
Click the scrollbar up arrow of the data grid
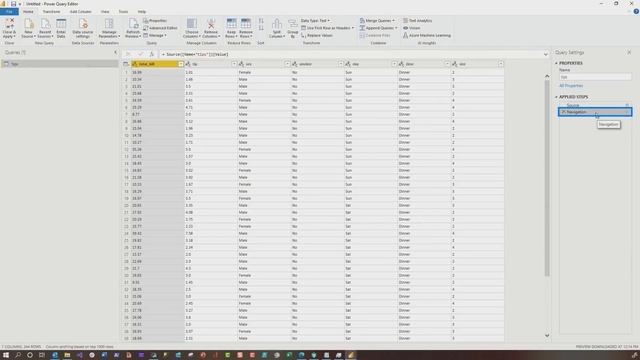point(547,76)
